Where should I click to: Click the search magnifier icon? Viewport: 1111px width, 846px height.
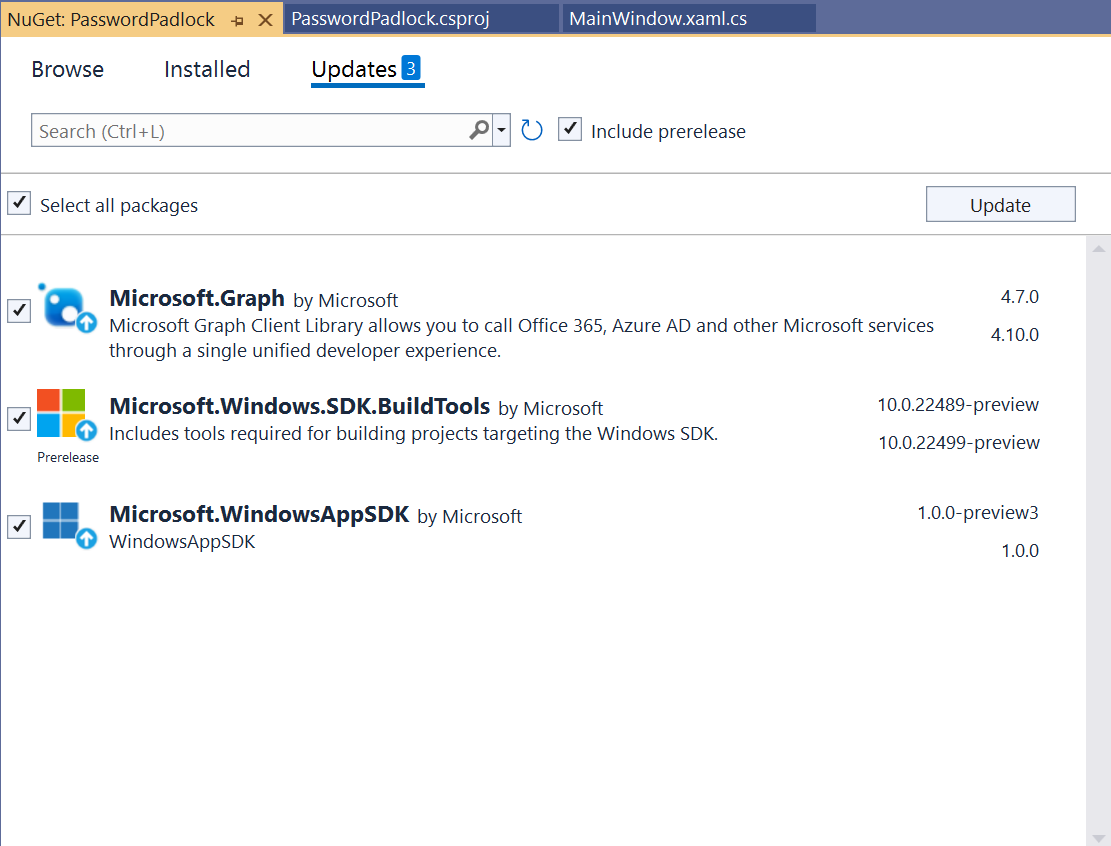tap(479, 130)
